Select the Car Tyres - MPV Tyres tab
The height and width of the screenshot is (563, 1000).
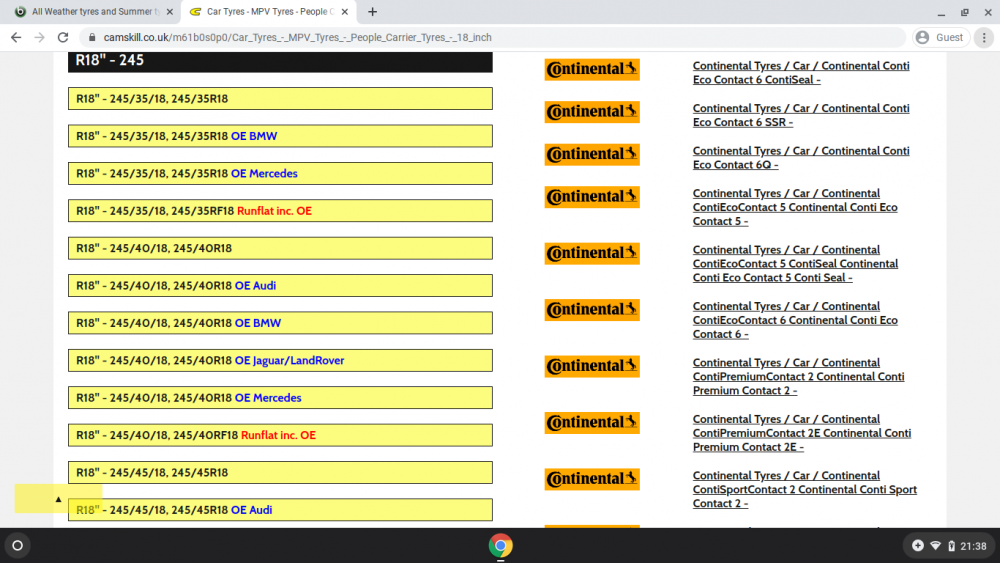(270, 11)
